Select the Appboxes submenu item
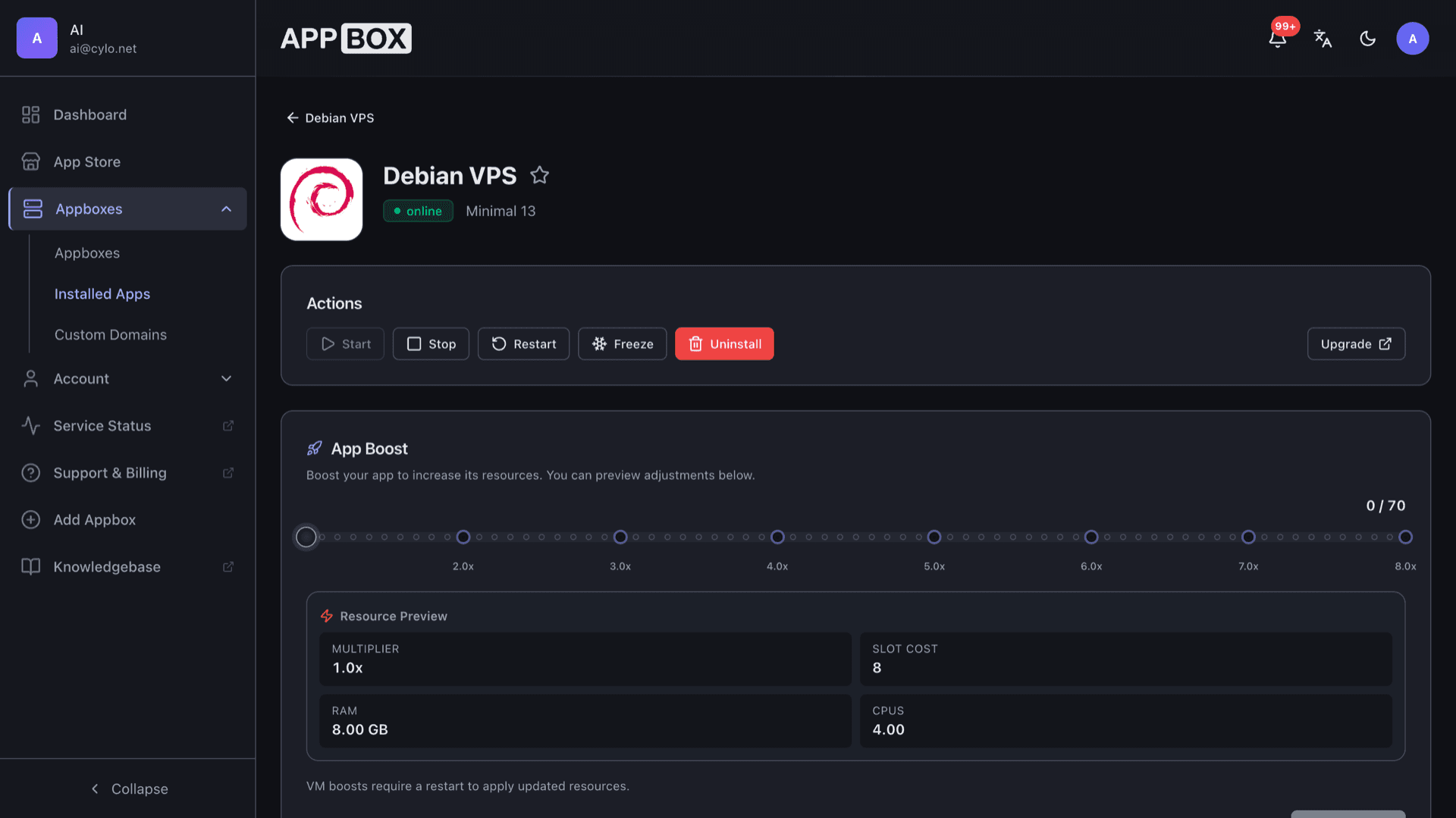 pos(87,253)
